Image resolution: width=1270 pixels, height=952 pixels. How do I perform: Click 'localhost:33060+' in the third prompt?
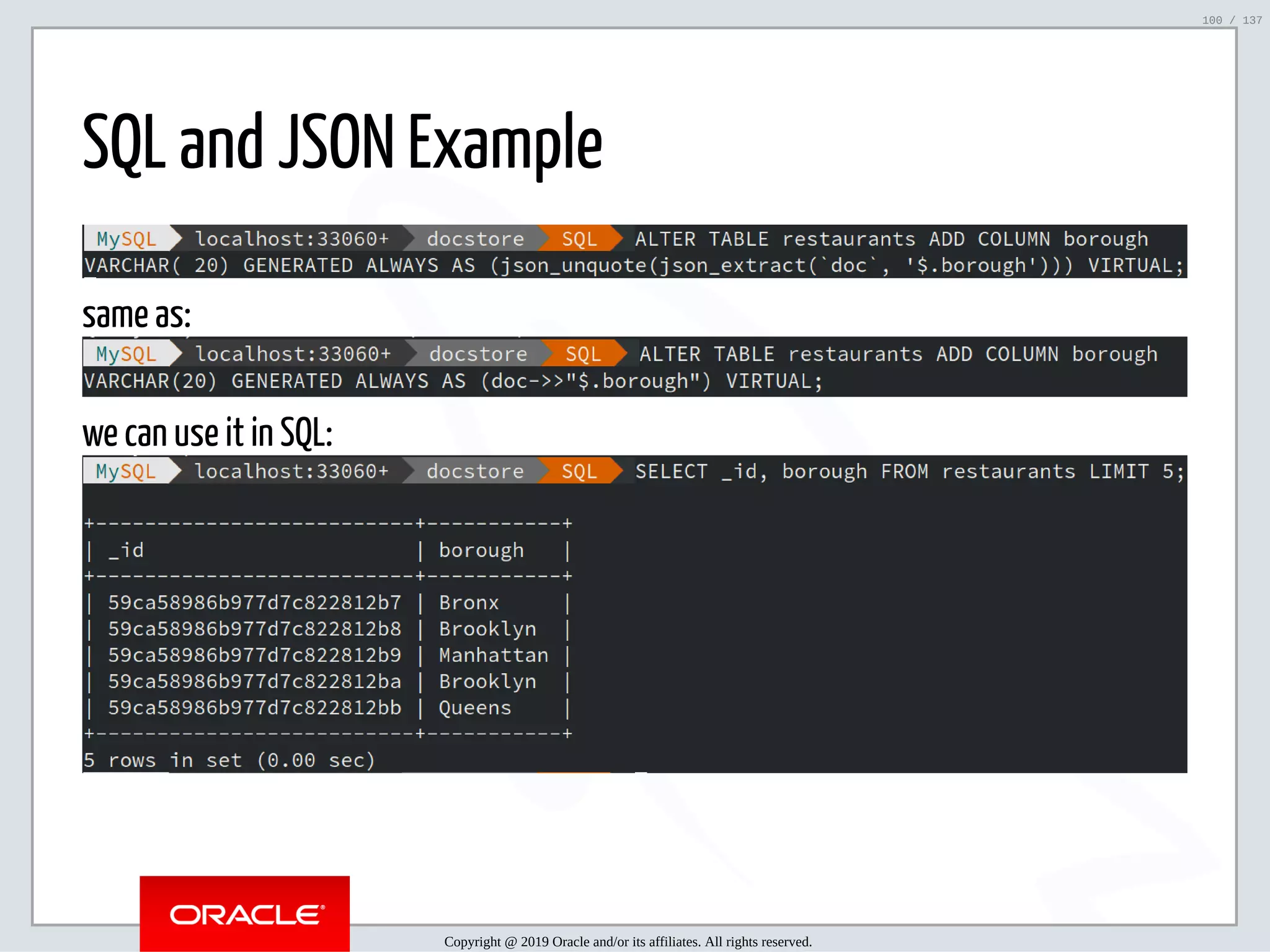tap(291, 471)
